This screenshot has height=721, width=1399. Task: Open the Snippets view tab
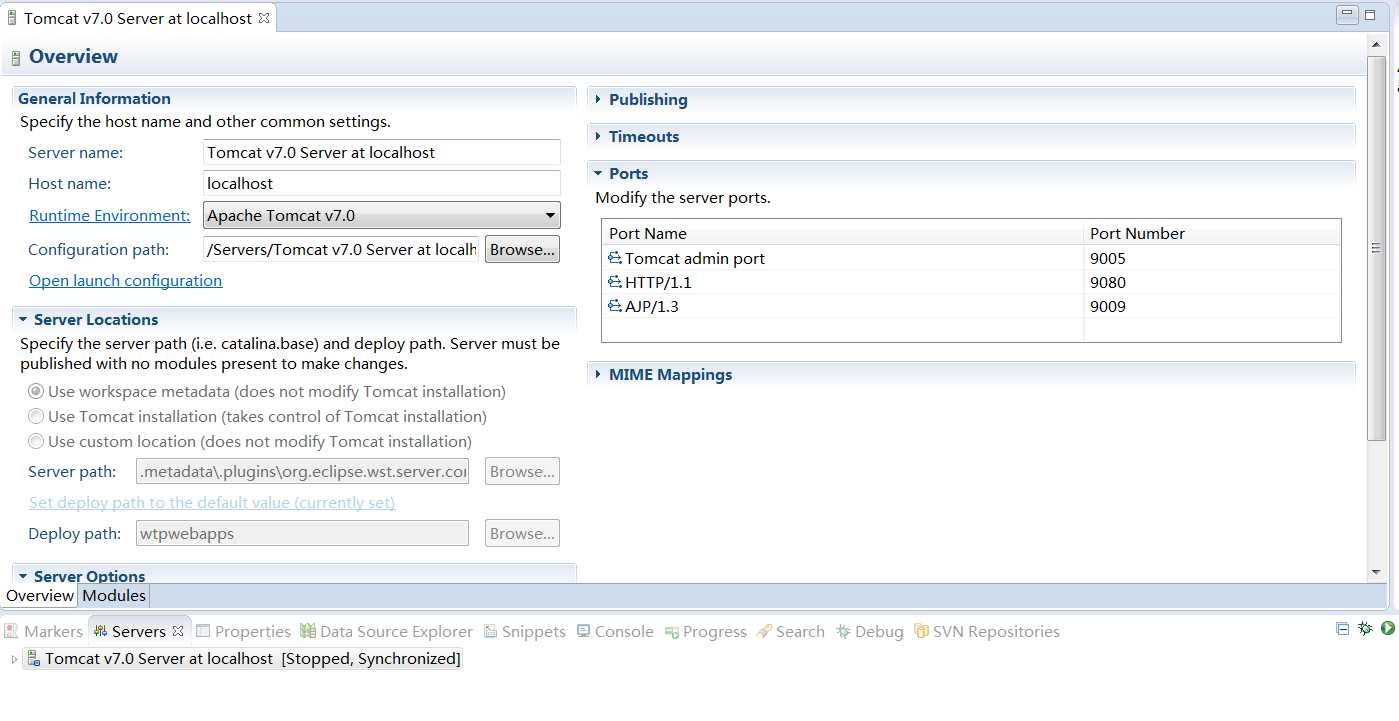click(525, 631)
